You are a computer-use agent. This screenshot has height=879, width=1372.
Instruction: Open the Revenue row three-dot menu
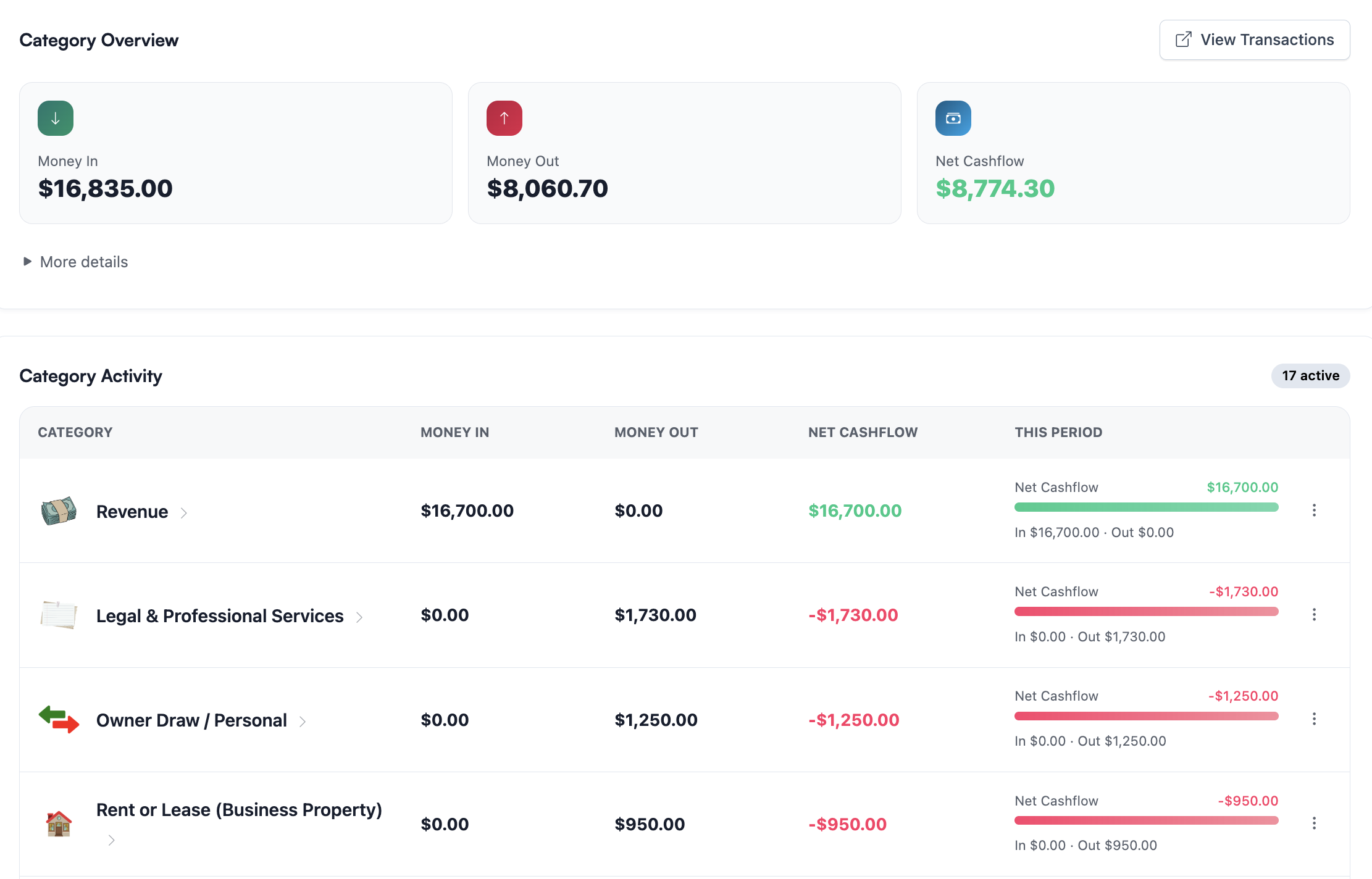click(x=1314, y=510)
